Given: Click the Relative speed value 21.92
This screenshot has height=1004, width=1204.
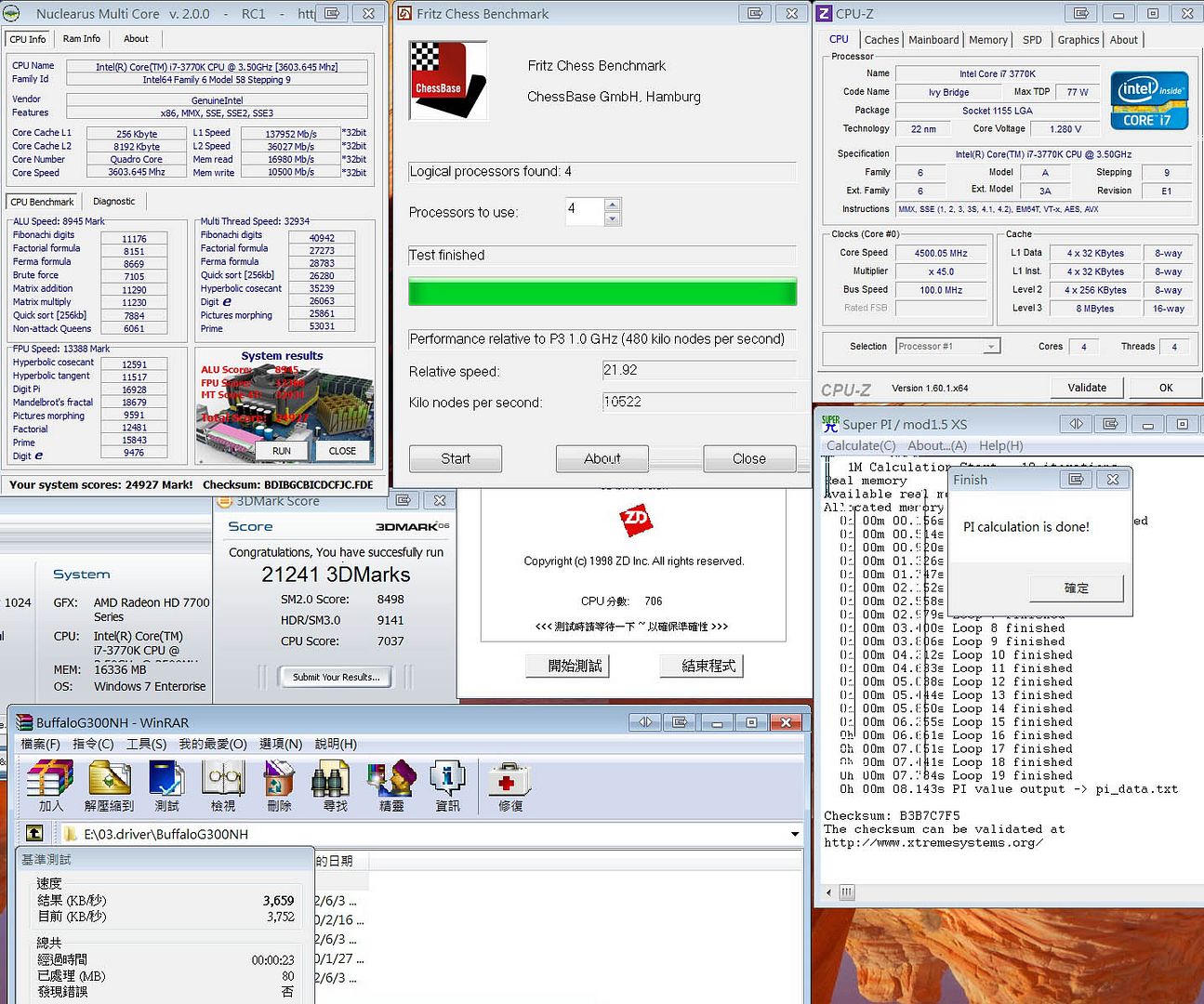Looking at the screenshot, I should click(x=620, y=370).
